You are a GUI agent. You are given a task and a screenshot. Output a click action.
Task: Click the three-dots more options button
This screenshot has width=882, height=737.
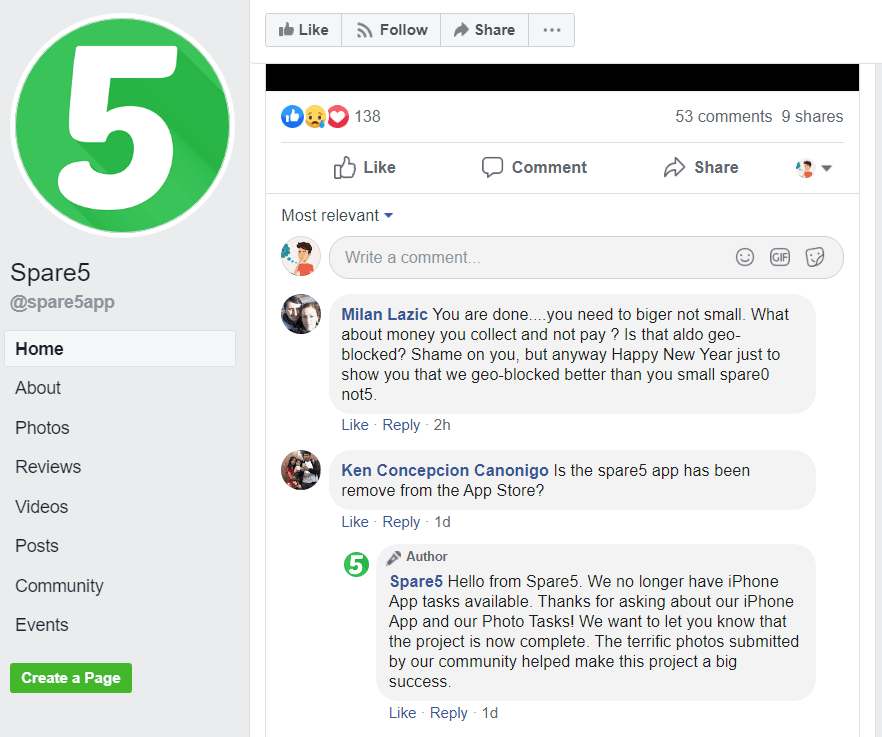551,30
